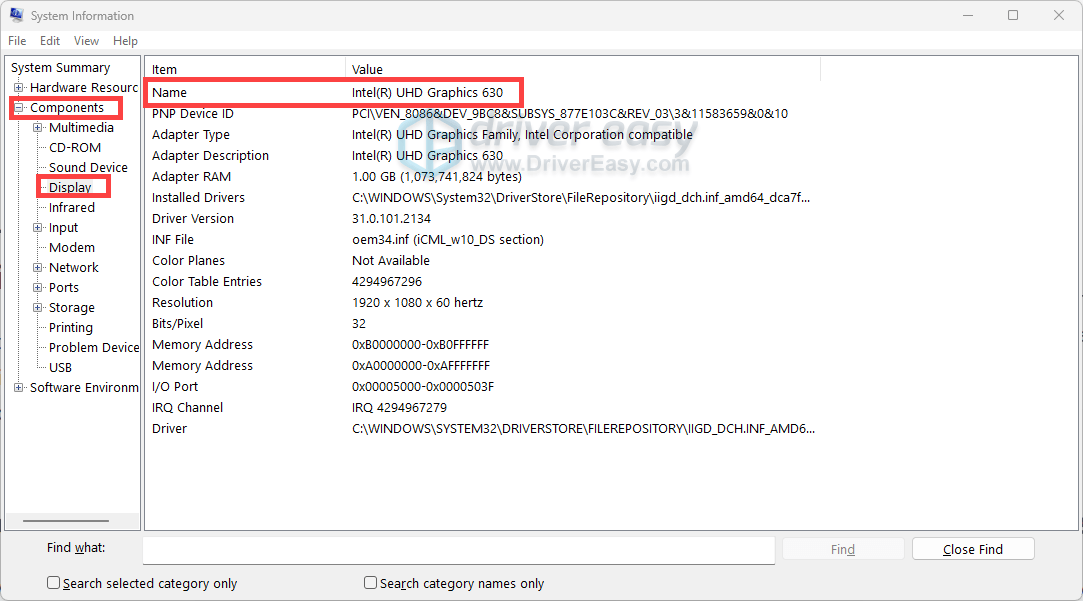
Task: Collapse the Components tree node
Action: [x=19, y=108]
